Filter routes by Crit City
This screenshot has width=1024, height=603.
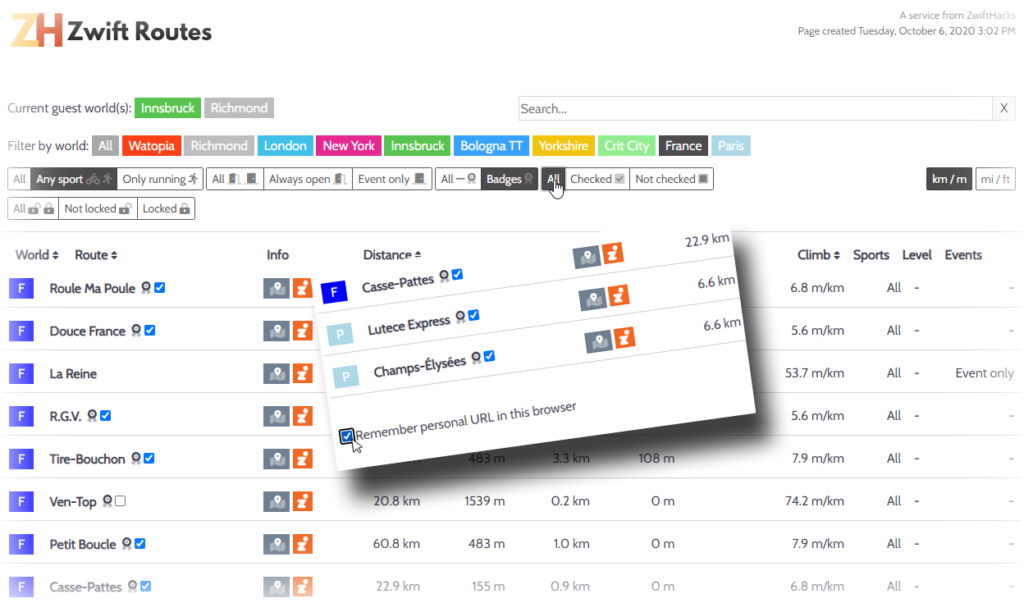tap(626, 146)
